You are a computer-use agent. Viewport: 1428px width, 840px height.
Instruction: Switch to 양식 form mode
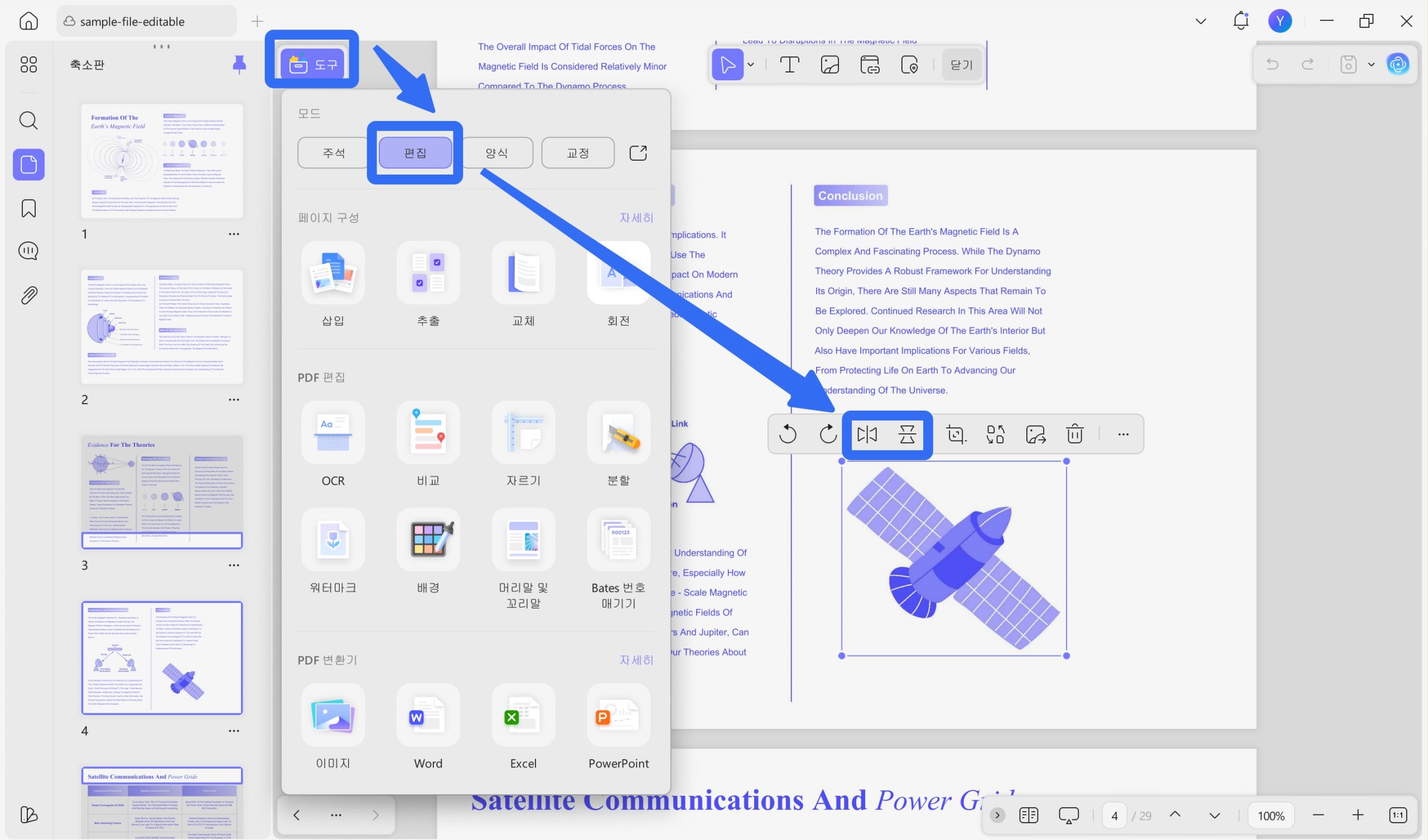pos(497,152)
